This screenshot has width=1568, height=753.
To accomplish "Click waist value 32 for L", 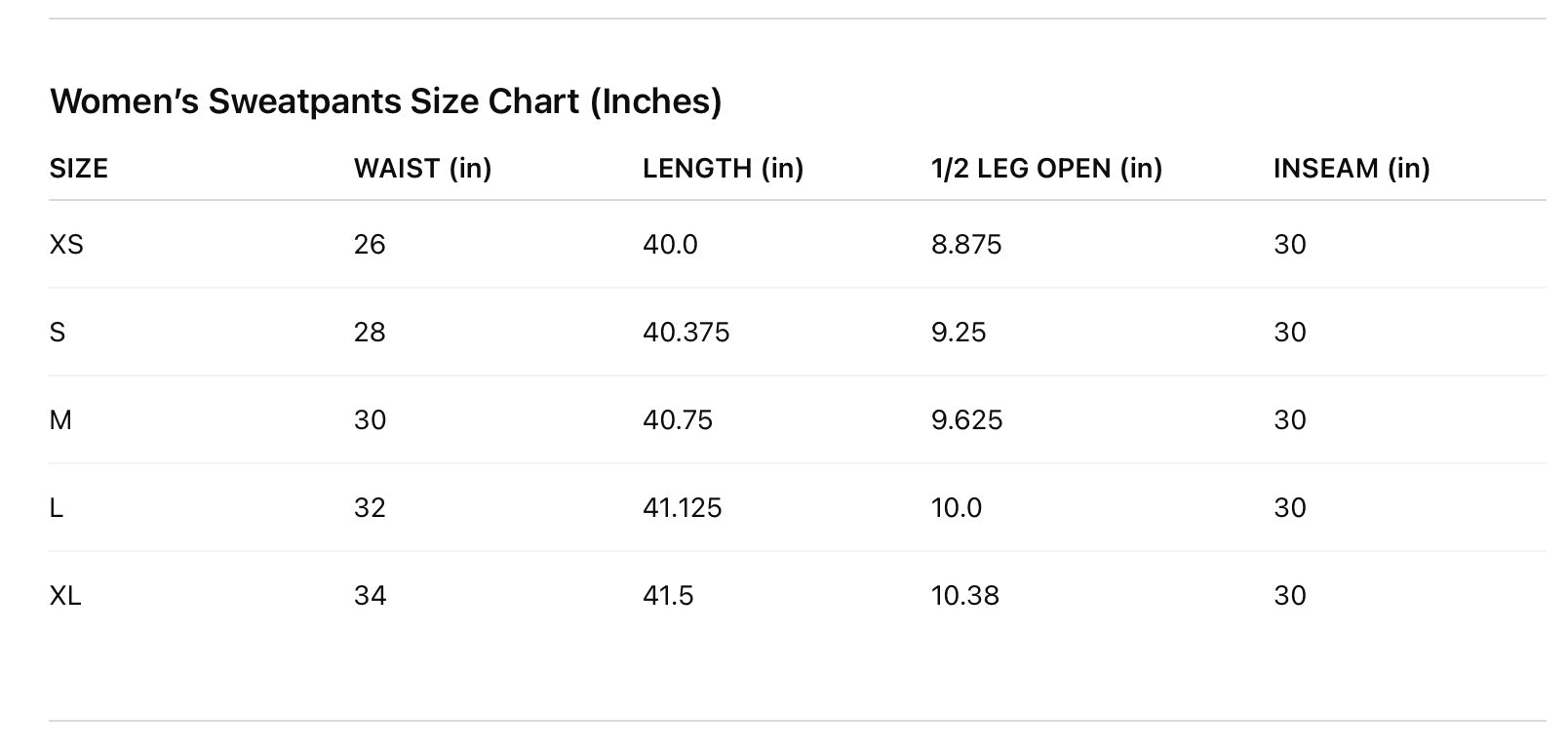I will coord(370,508).
